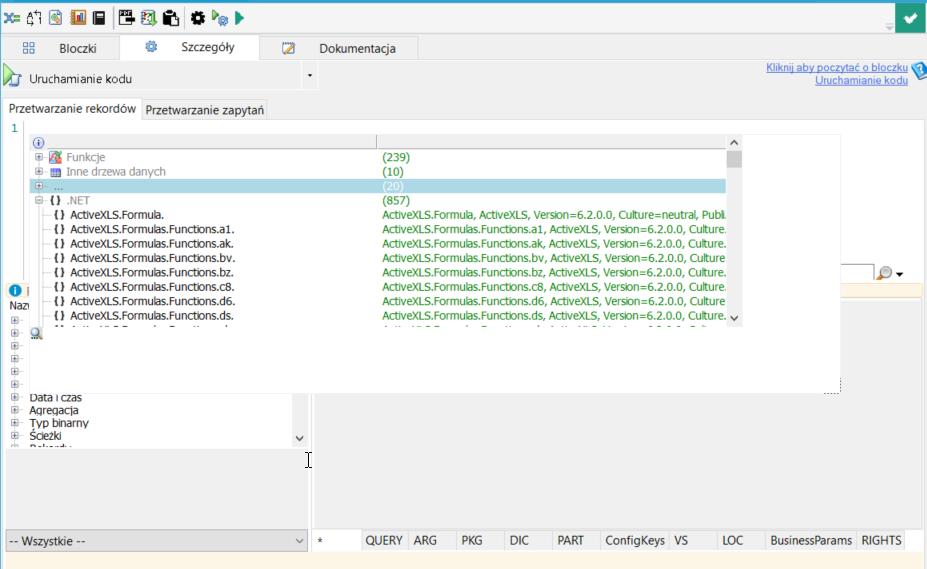Select the asterisk bottom tab
The image size is (927, 569).
click(336, 541)
